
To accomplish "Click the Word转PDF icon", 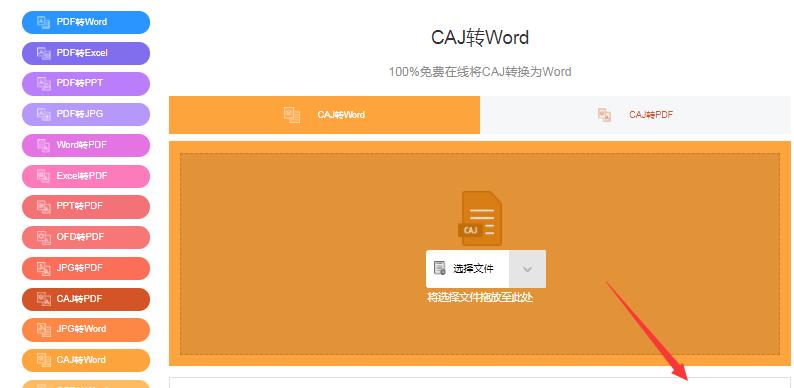I will 44,145.
